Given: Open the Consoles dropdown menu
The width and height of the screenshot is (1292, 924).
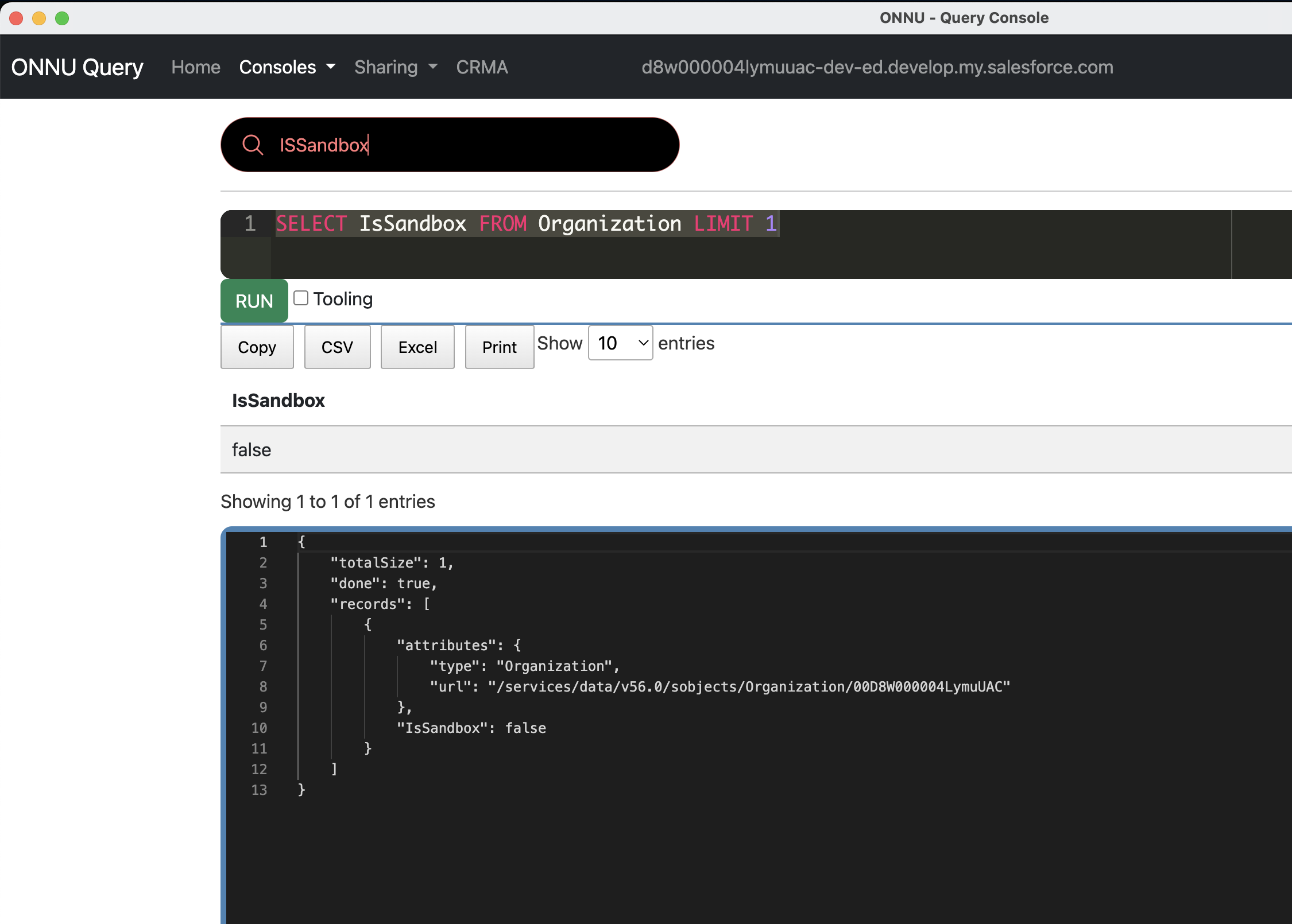Looking at the screenshot, I should click(287, 67).
